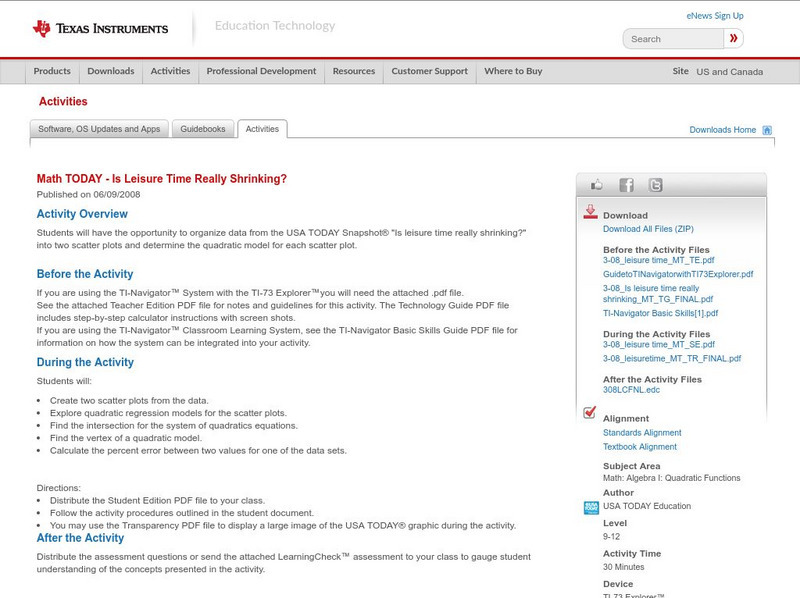
Task: Go to the Downloads Home link
Action: (722, 130)
